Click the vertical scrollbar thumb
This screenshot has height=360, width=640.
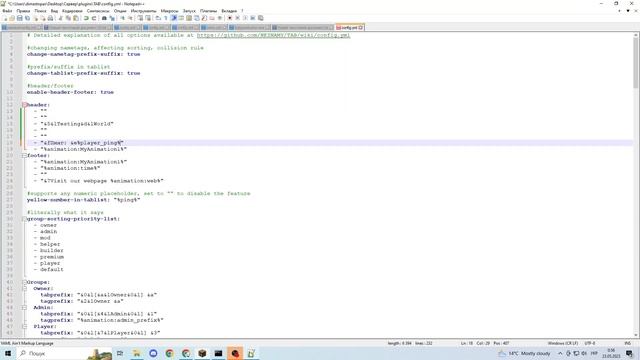[636, 63]
